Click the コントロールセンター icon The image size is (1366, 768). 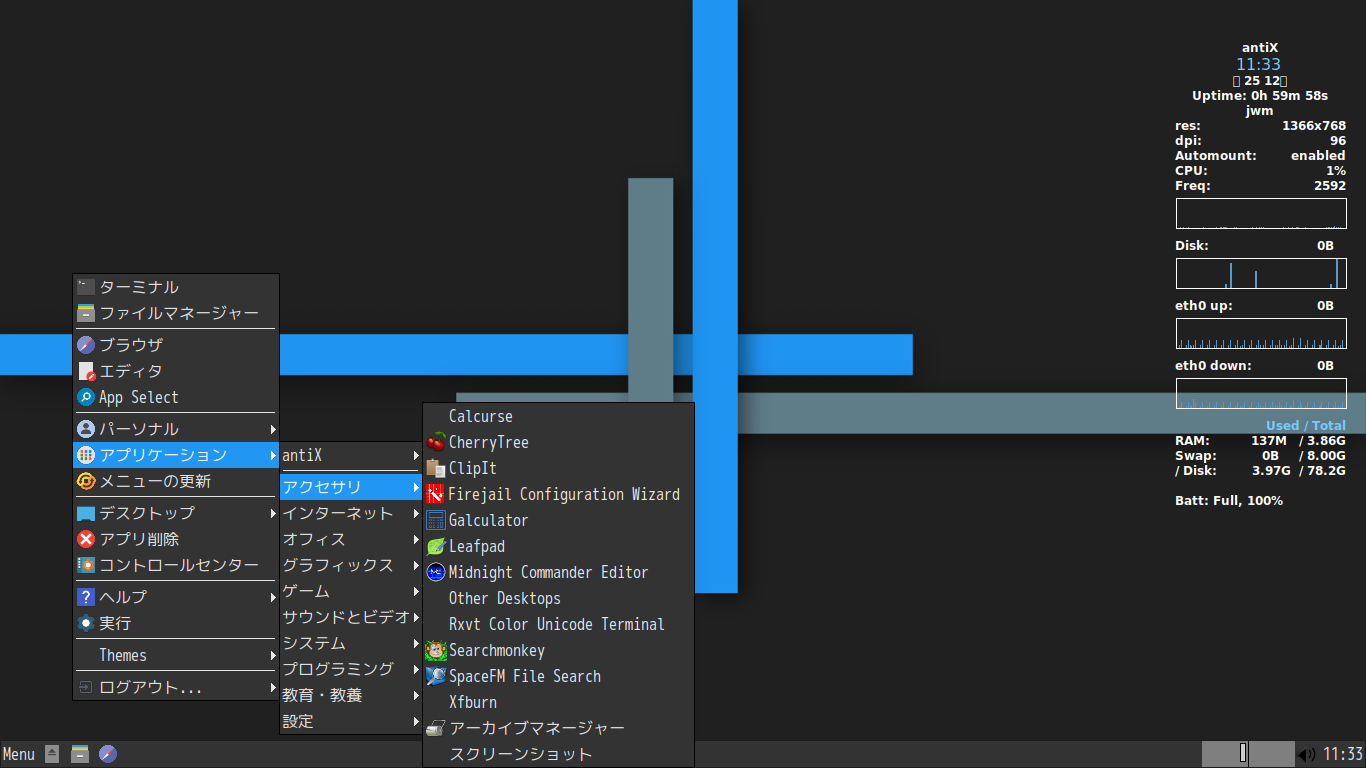coord(86,565)
